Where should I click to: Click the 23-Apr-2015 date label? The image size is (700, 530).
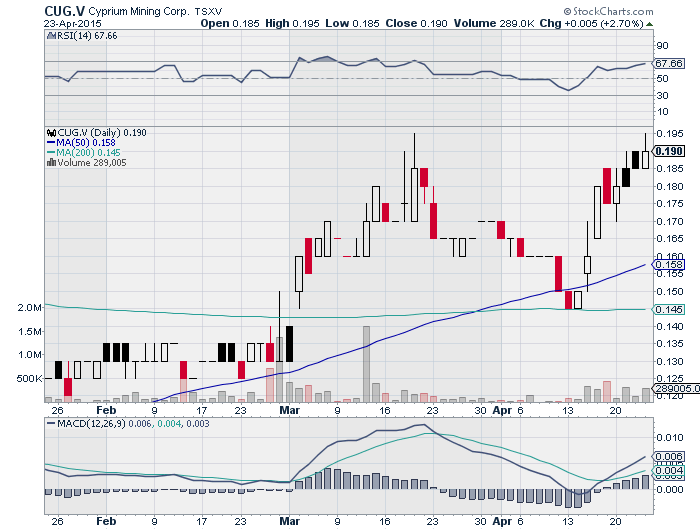point(73,24)
